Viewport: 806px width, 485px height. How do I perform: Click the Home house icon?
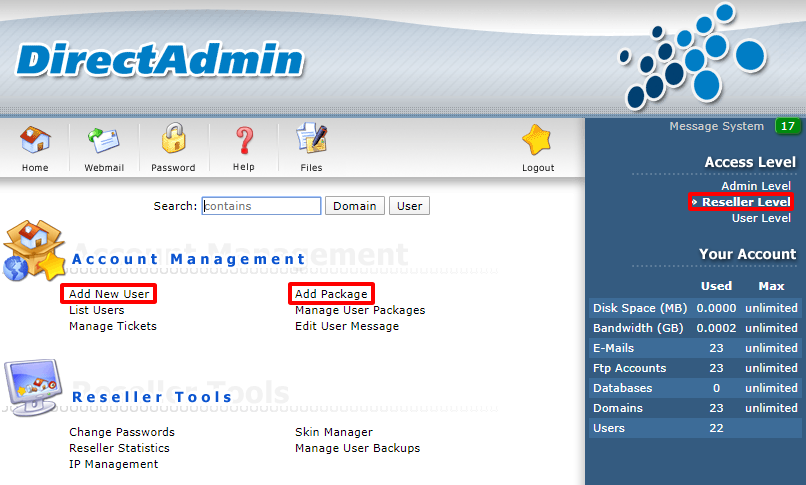(35, 140)
